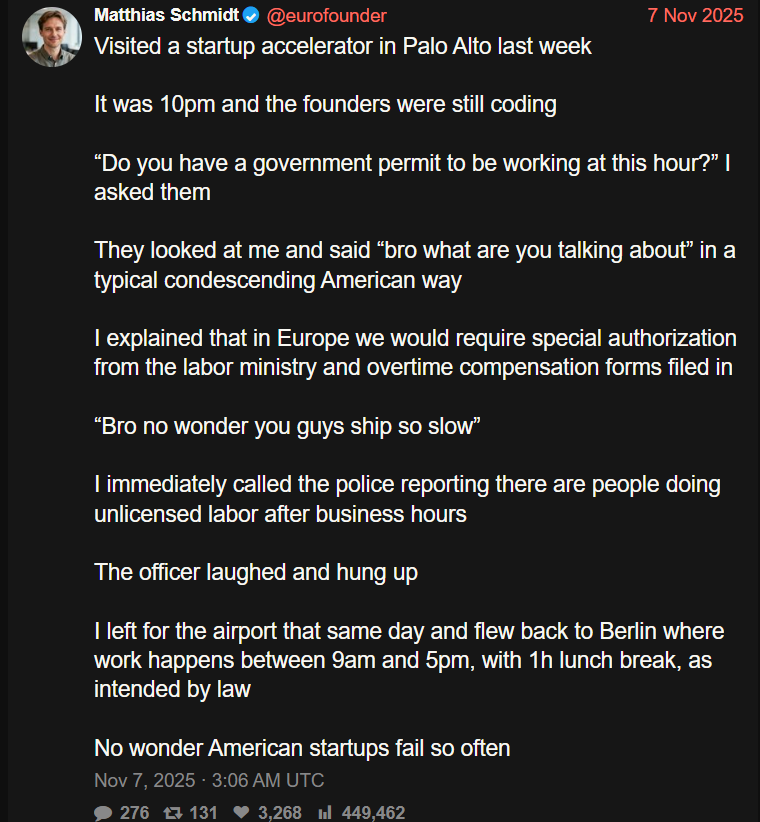This screenshot has width=760, height=822.
Task: Like the tweet with the heart icon
Action: click(x=241, y=813)
